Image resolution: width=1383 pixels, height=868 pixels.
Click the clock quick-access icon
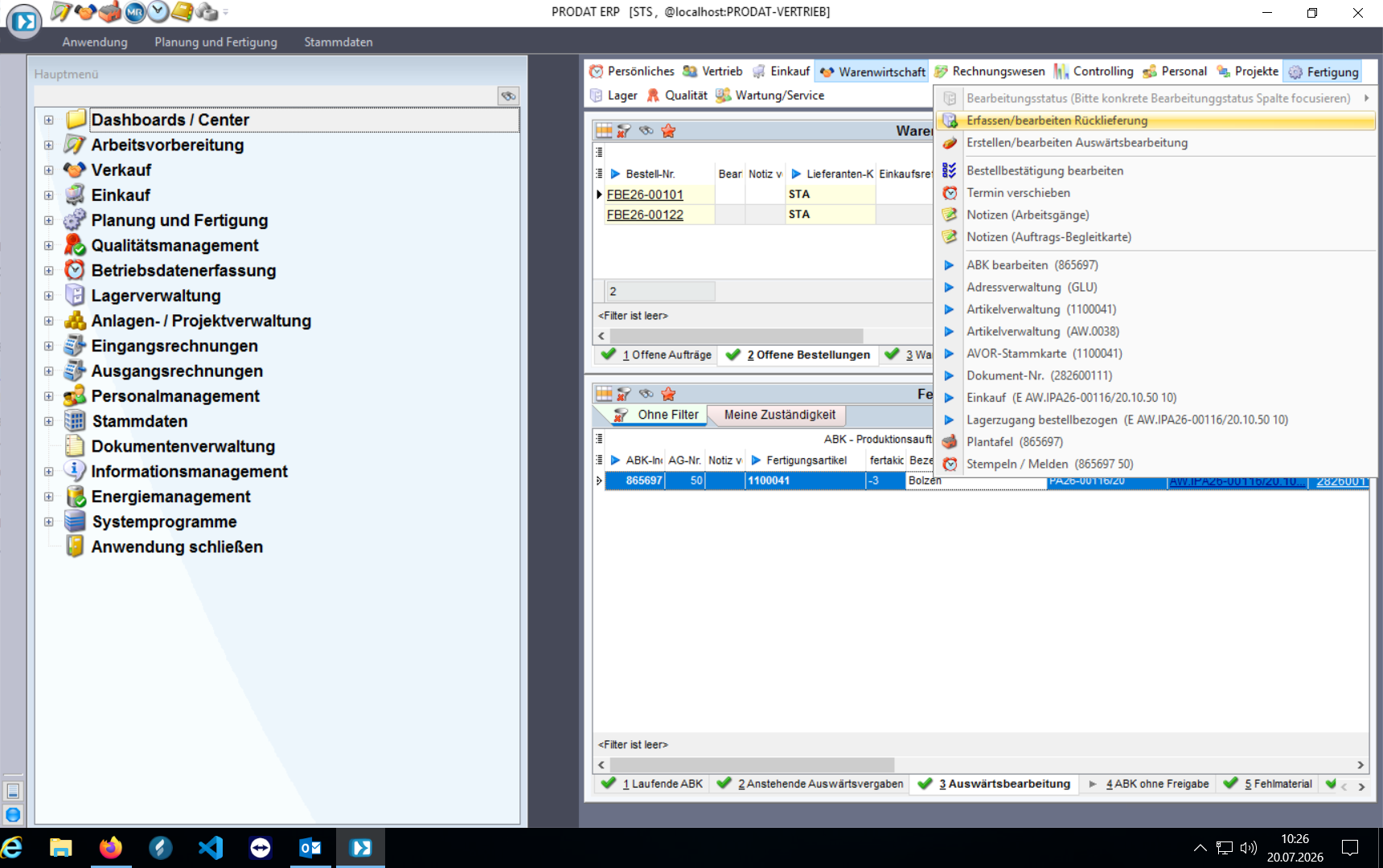pos(158,11)
